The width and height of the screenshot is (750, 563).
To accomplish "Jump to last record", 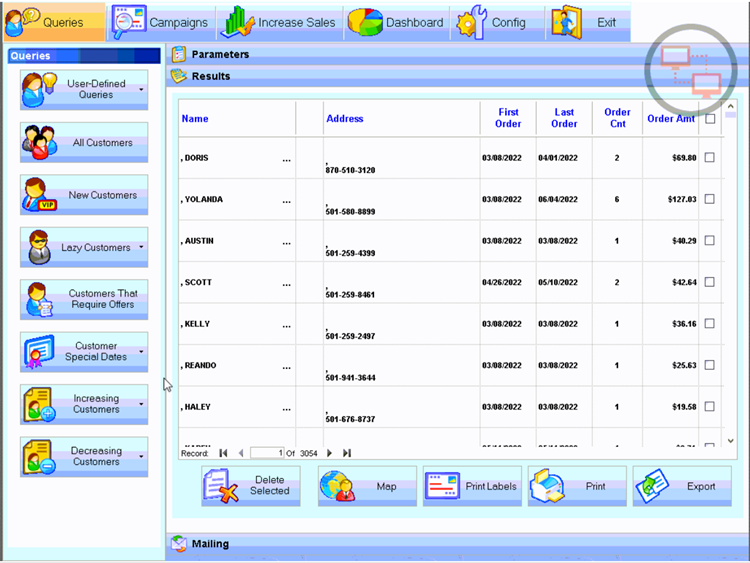I will point(347,453).
